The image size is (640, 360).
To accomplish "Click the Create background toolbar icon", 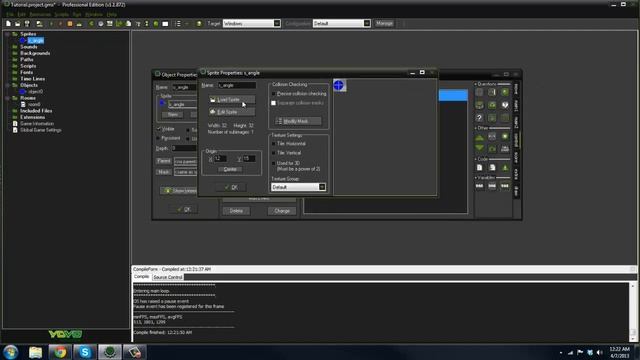I will pos(109,24).
